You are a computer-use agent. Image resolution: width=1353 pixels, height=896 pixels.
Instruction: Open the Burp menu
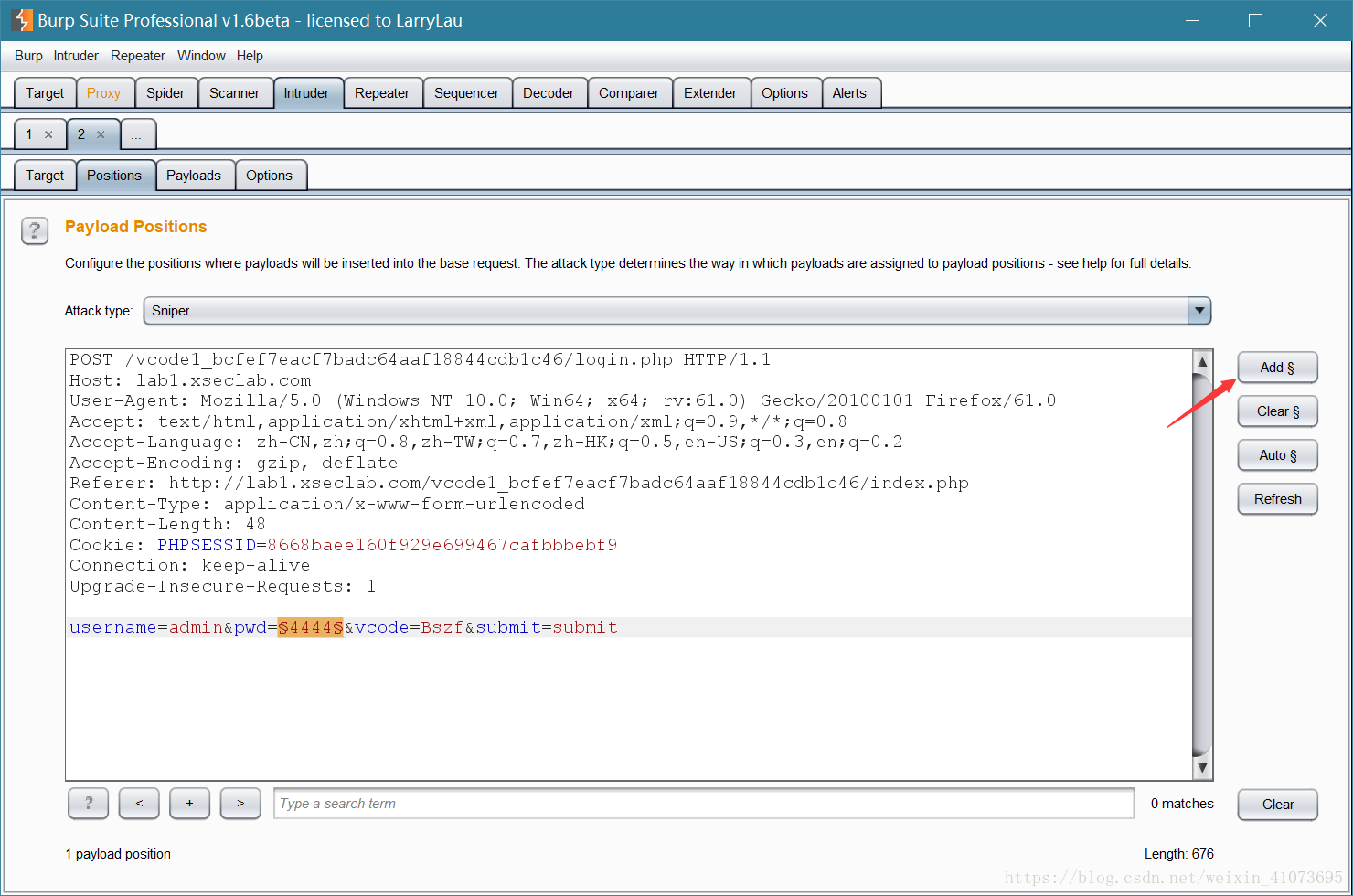pyautogui.click(x=28, y=56)
